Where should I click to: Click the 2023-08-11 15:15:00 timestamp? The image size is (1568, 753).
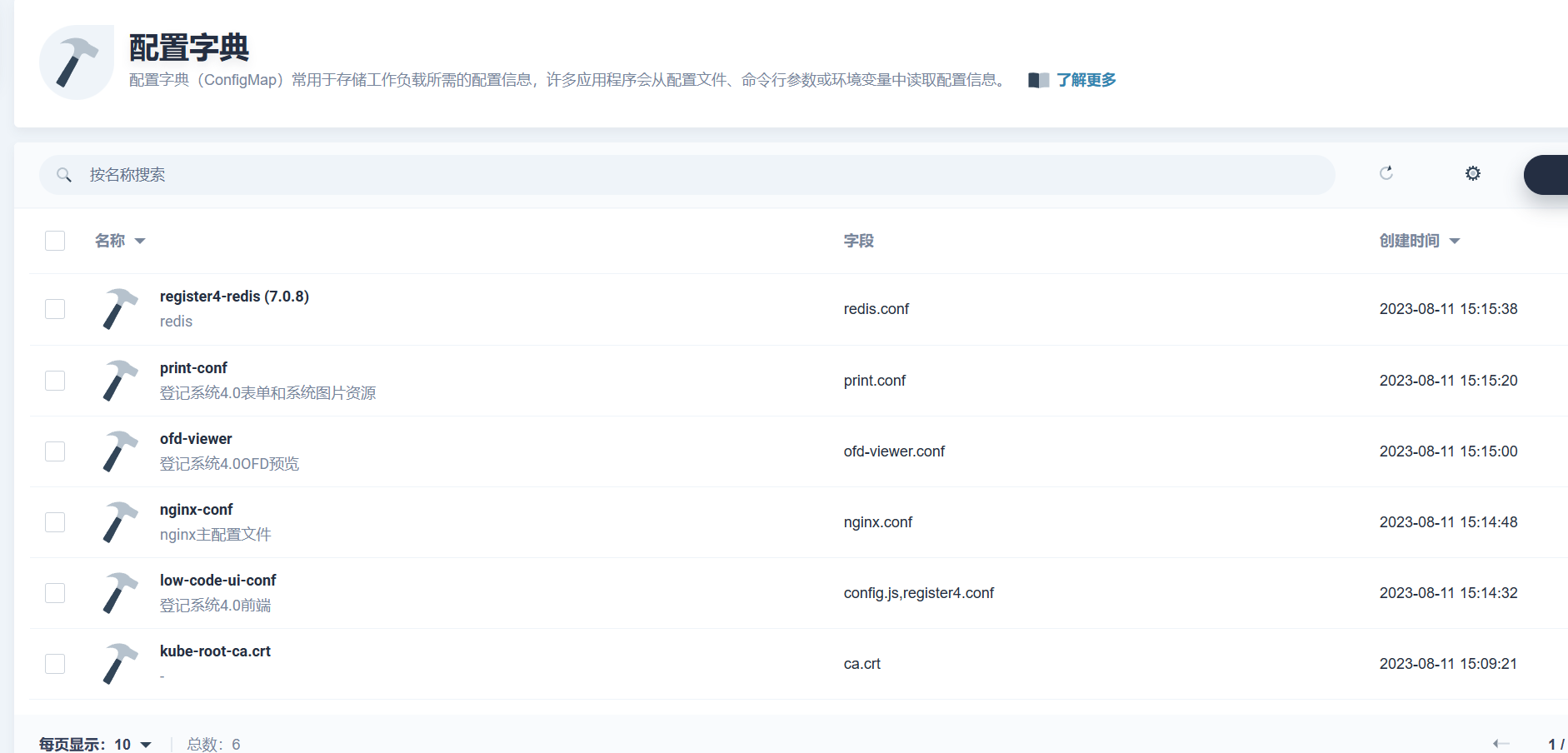(1449, 451)
